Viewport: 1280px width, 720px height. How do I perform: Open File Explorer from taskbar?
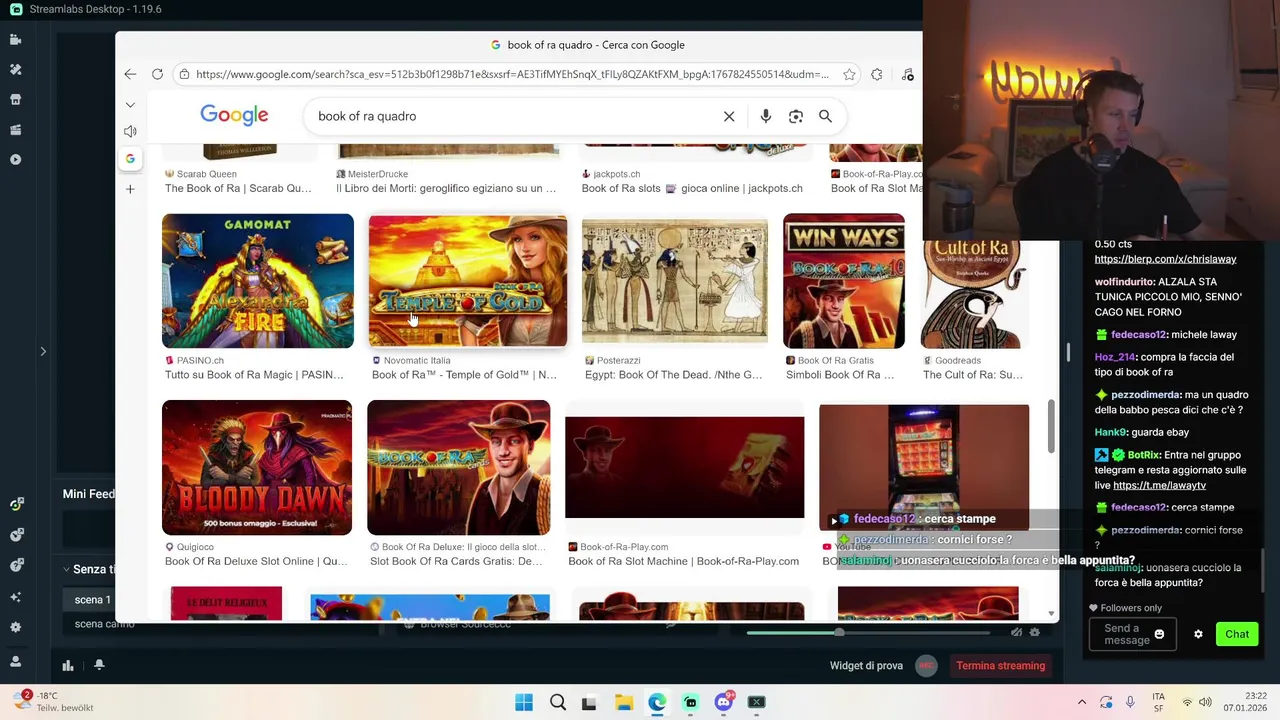(623, 702)
